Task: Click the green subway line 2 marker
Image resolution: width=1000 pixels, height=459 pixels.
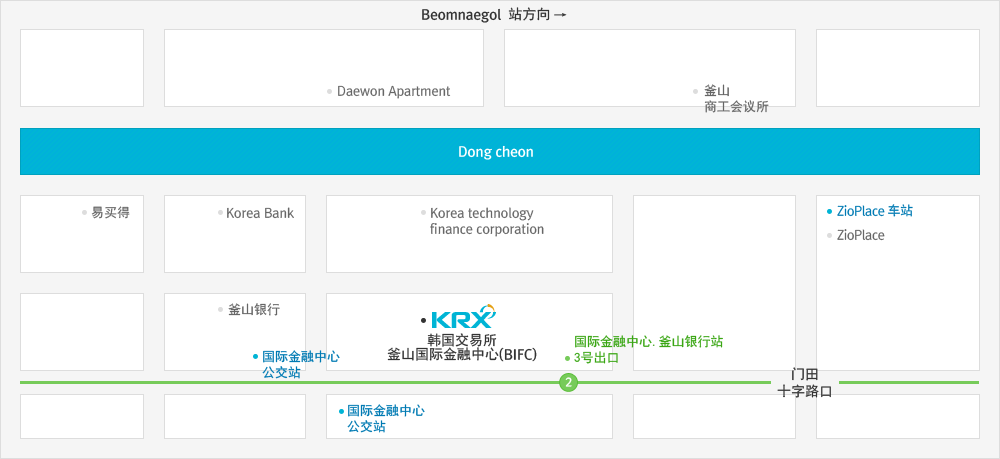Action: click(x=568, y=382)
